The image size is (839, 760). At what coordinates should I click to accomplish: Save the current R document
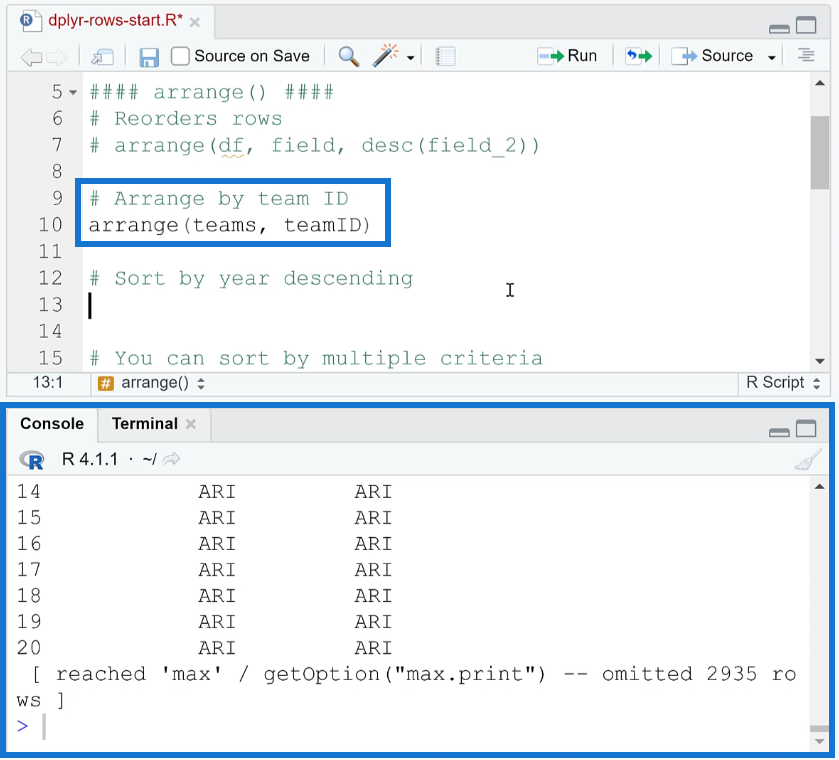click(x=149, y=57)
